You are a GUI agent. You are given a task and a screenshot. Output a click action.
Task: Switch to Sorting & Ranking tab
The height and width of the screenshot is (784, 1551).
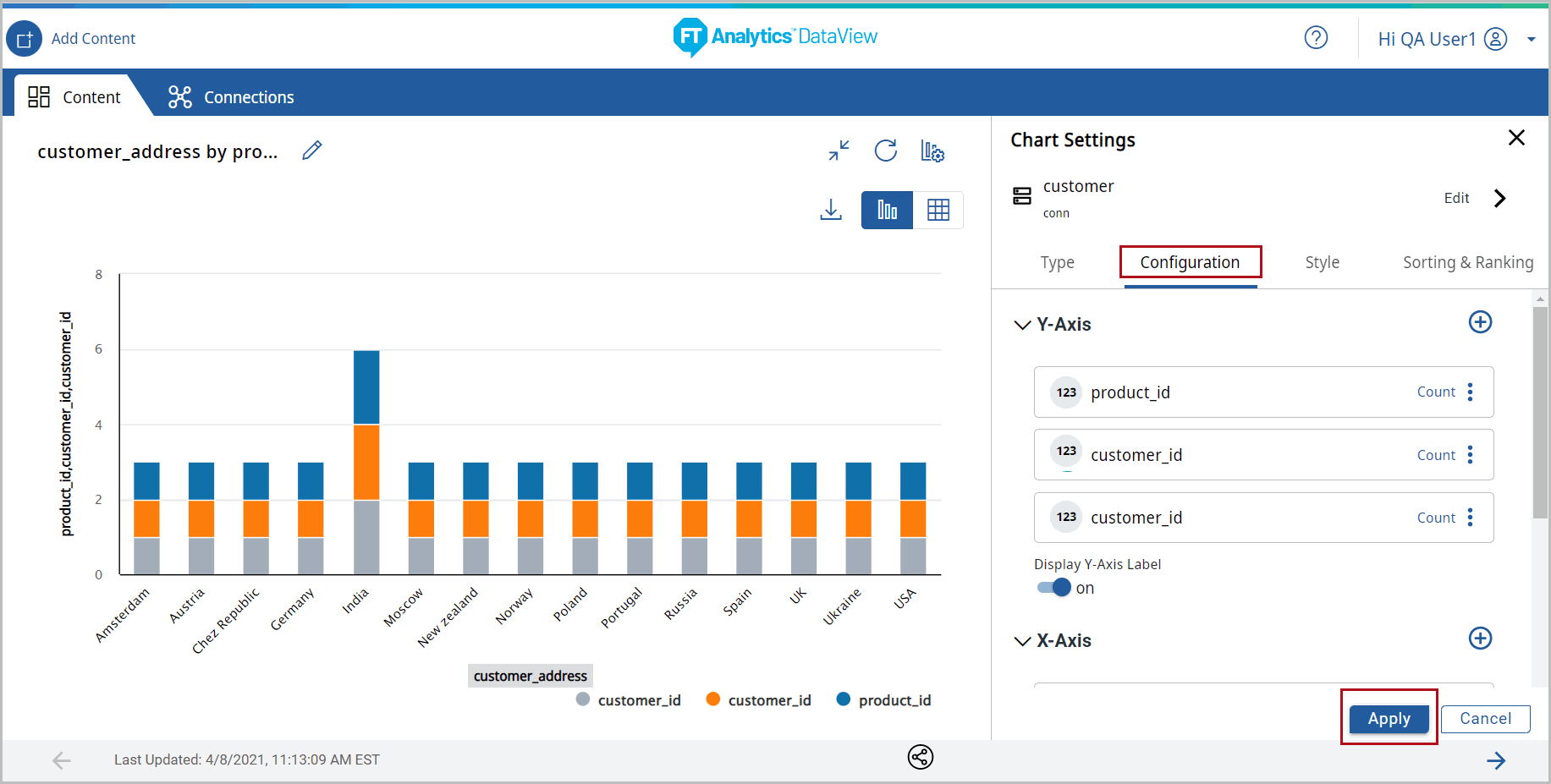coord(1467,262)
